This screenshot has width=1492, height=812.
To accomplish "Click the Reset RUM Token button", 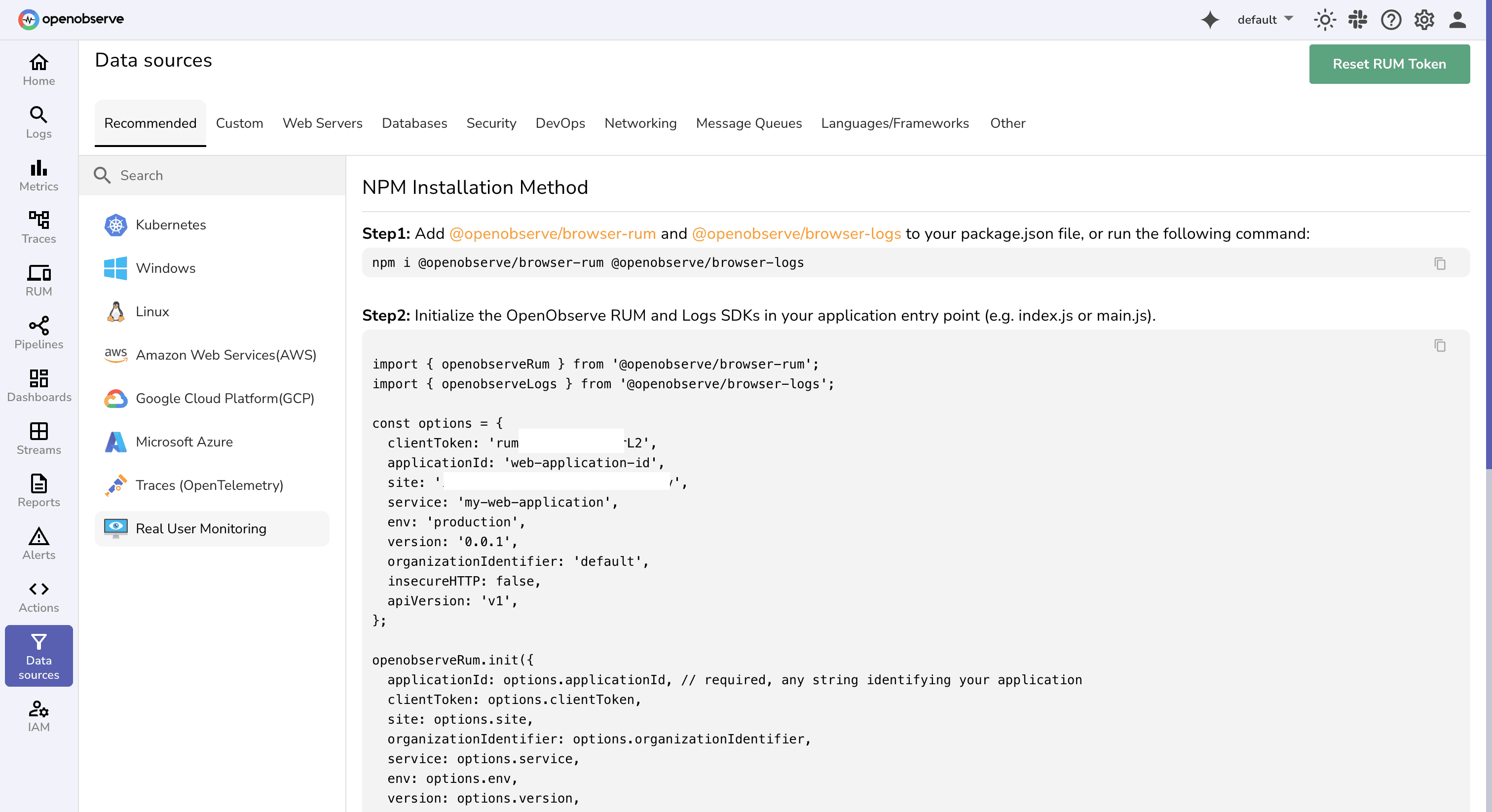I will point(1389,64).
